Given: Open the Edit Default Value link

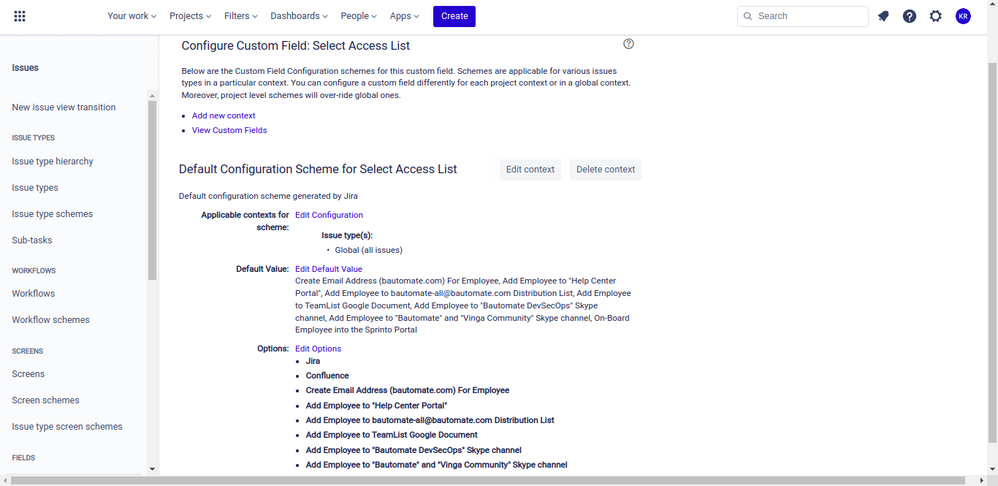Looking at the screenshot, I should tap(328, 269).
